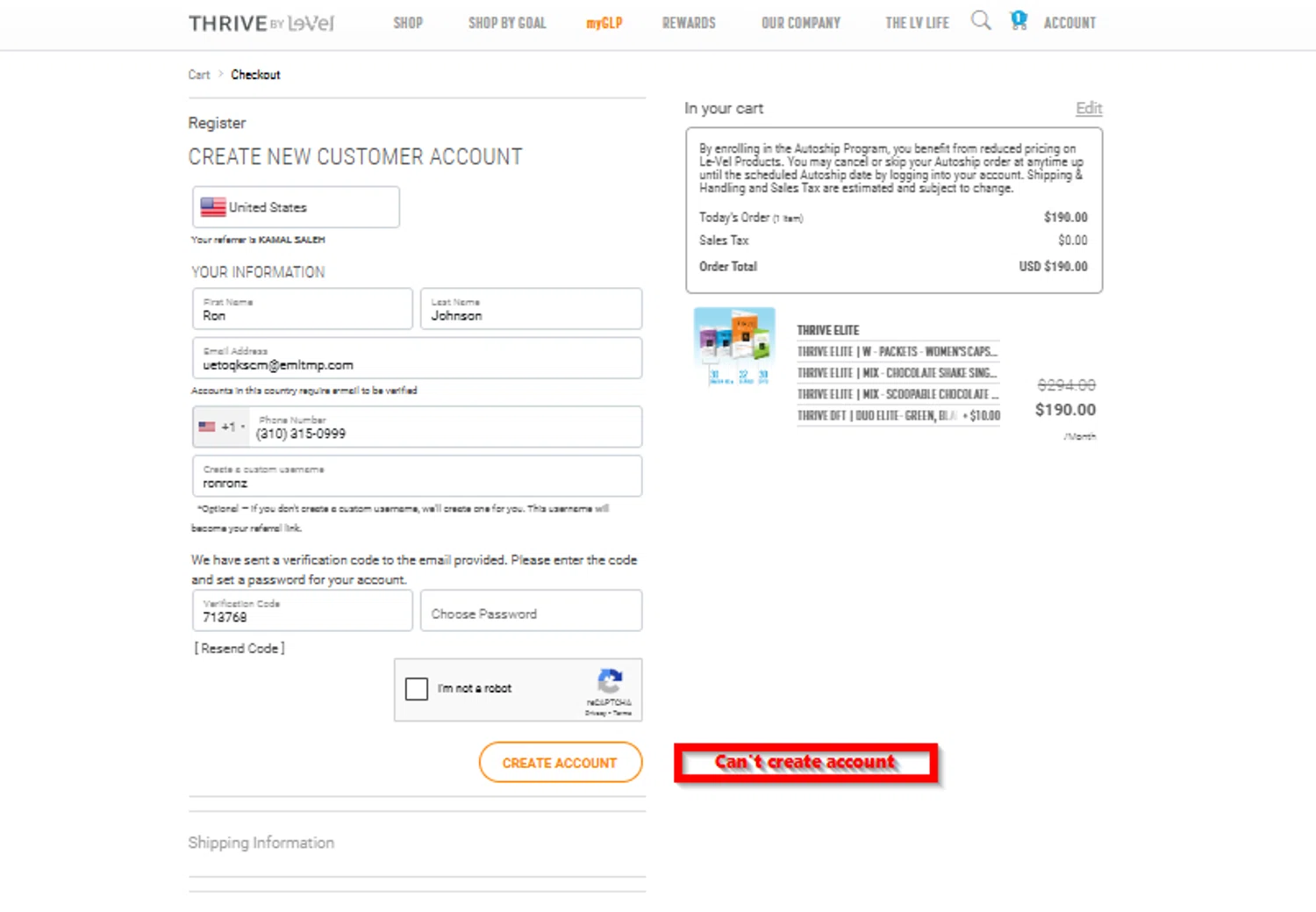Open the search magnifier icon
This screenshot has width=1316, height=912.
pos(981,20)
